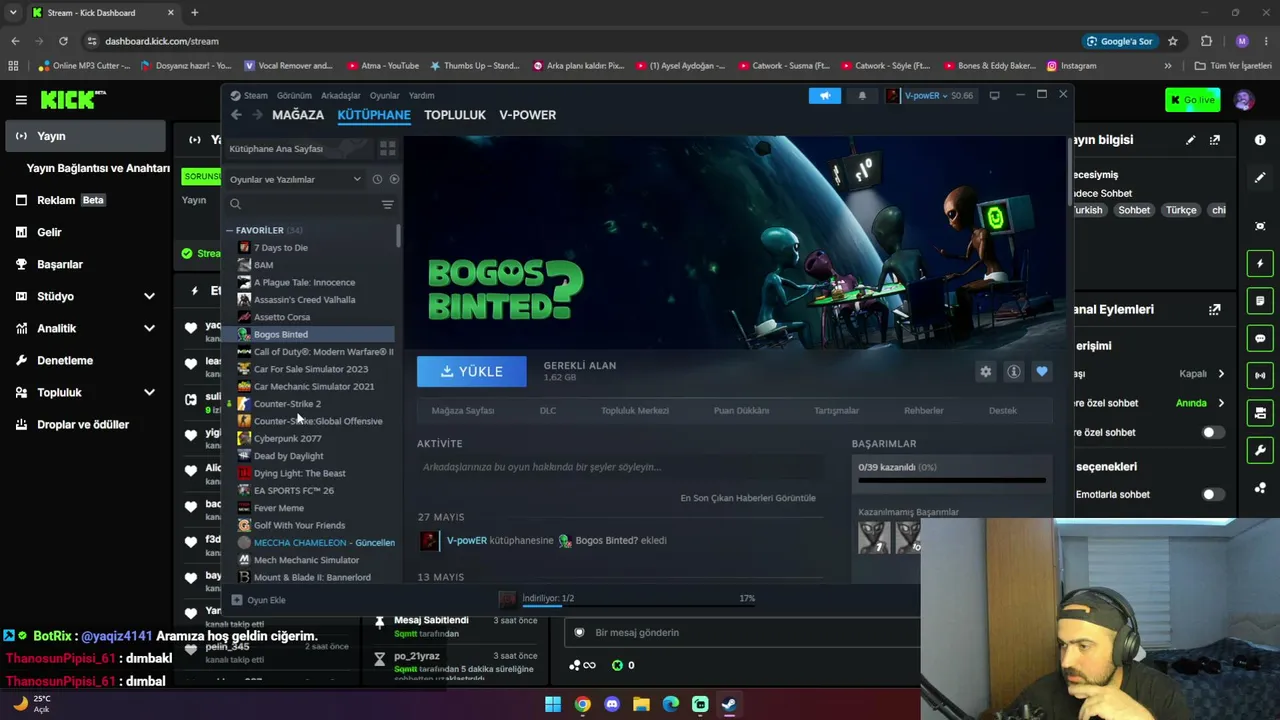Open Steam notifications bell
1280x720 pixels.
click(862, 96)
